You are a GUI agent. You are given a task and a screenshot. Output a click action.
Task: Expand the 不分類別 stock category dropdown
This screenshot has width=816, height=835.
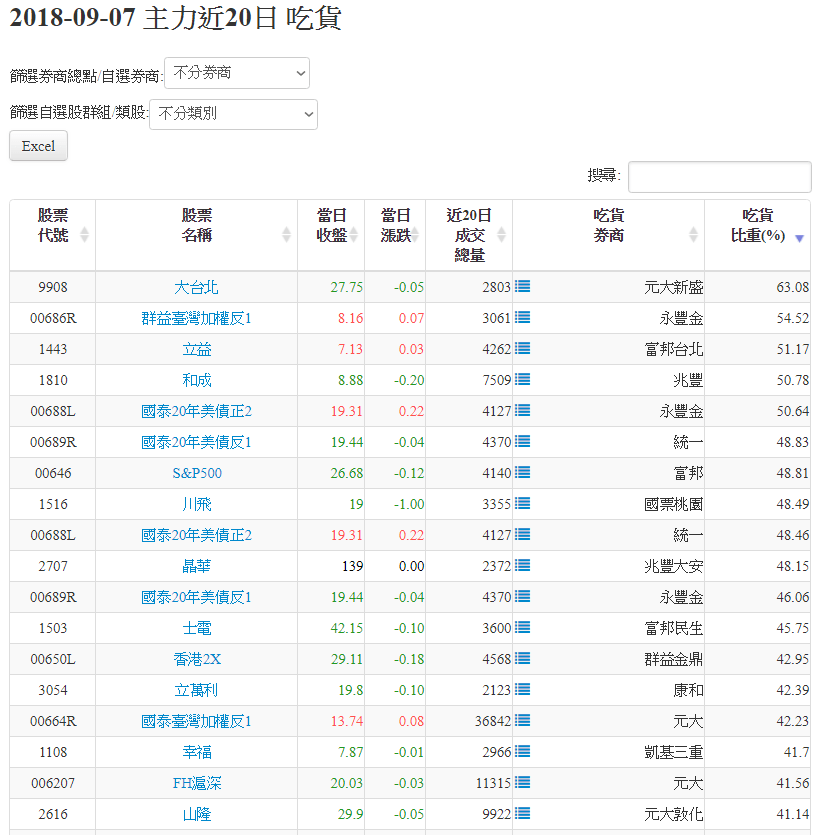233,114
